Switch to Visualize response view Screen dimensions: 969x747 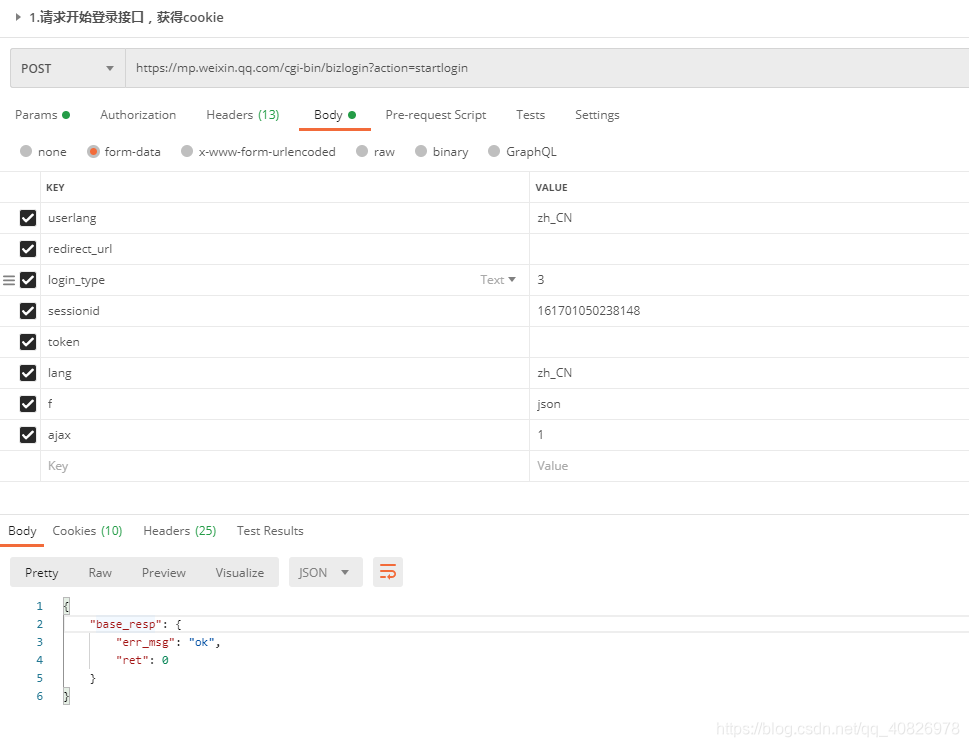(x=240, y=573)
